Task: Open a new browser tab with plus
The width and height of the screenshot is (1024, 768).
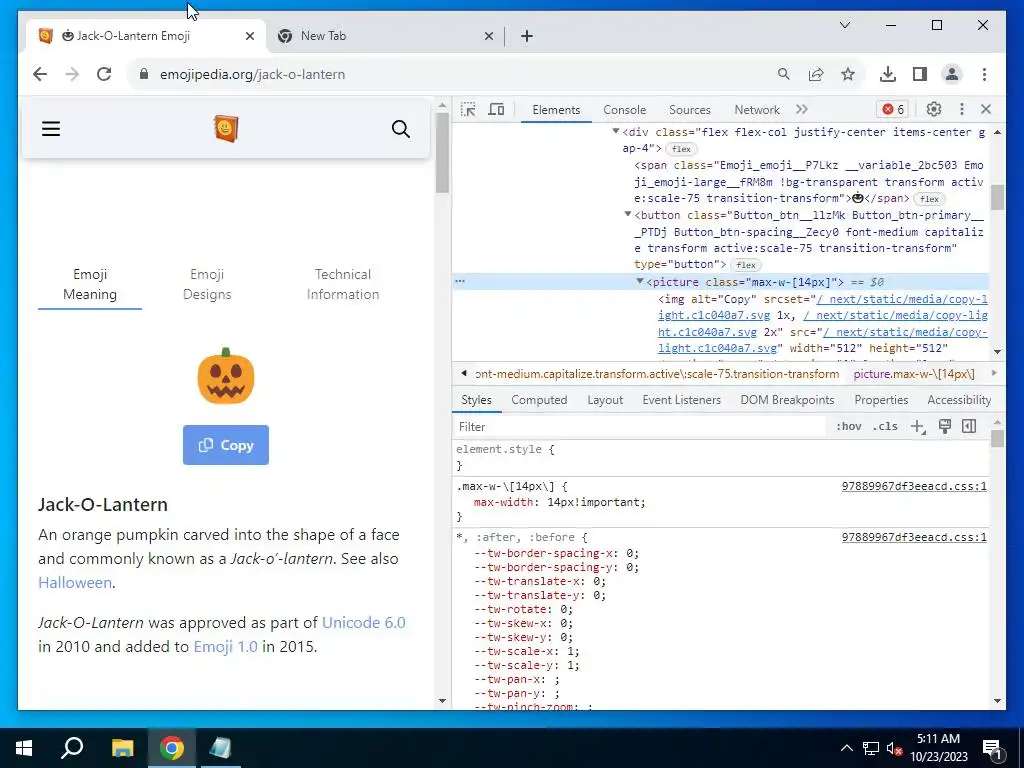Action: (x=527, y=36)
